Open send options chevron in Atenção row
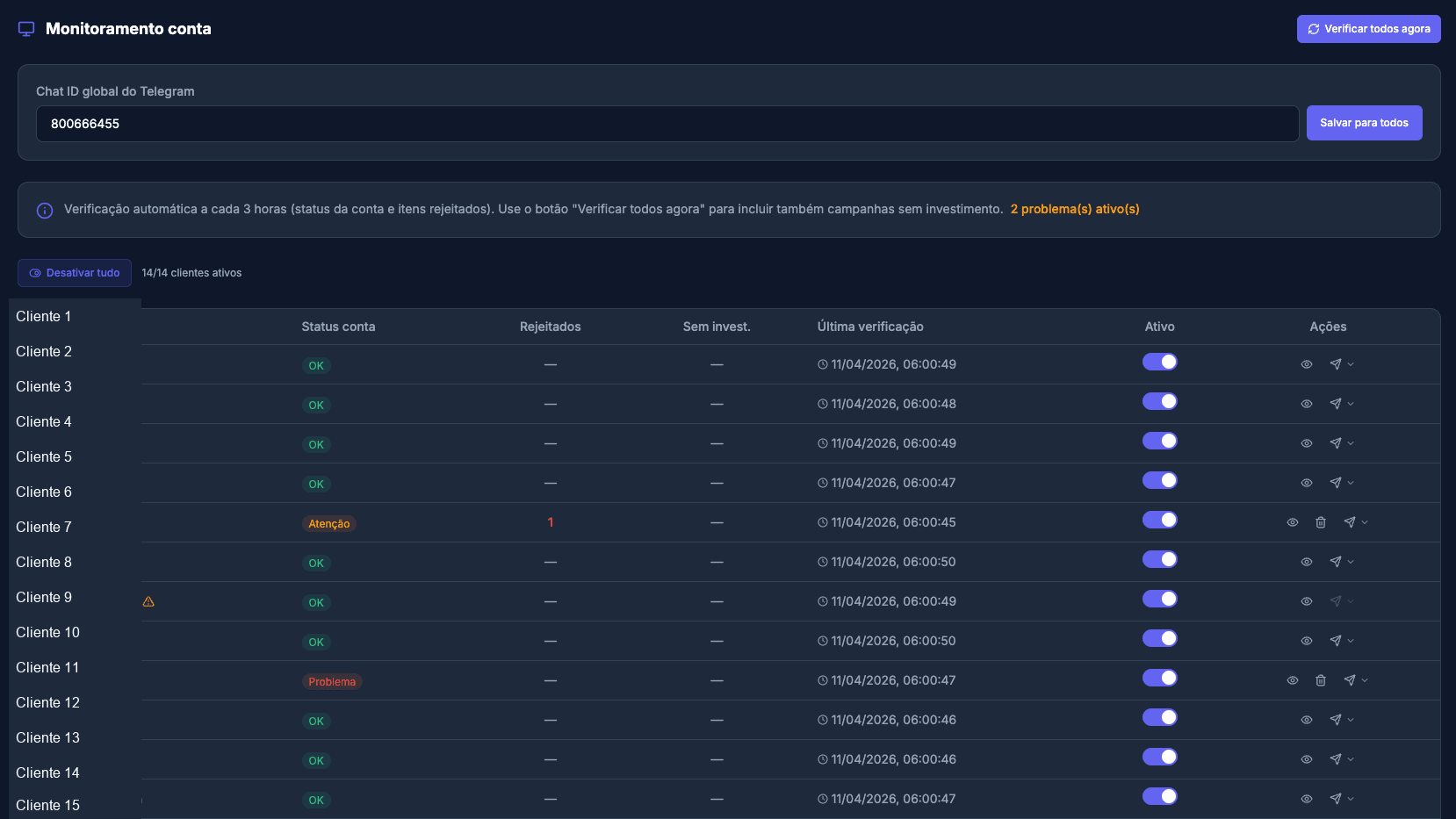The image size is (1456, 819). tap(1365, 522)
